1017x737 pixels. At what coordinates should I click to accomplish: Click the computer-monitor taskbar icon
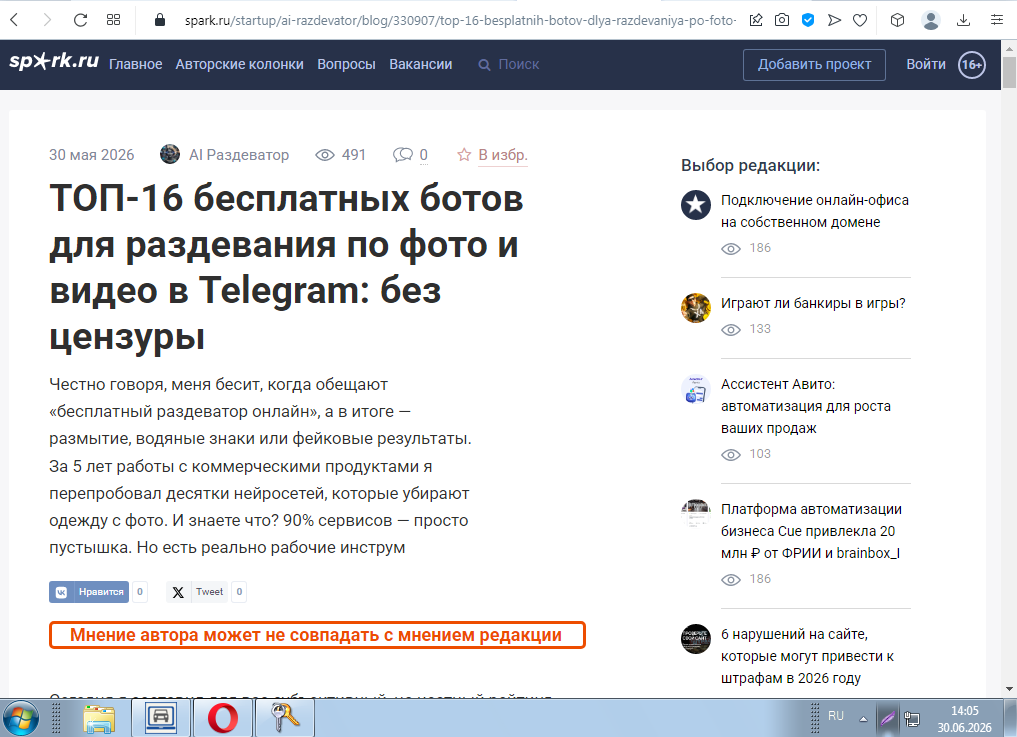161,719
